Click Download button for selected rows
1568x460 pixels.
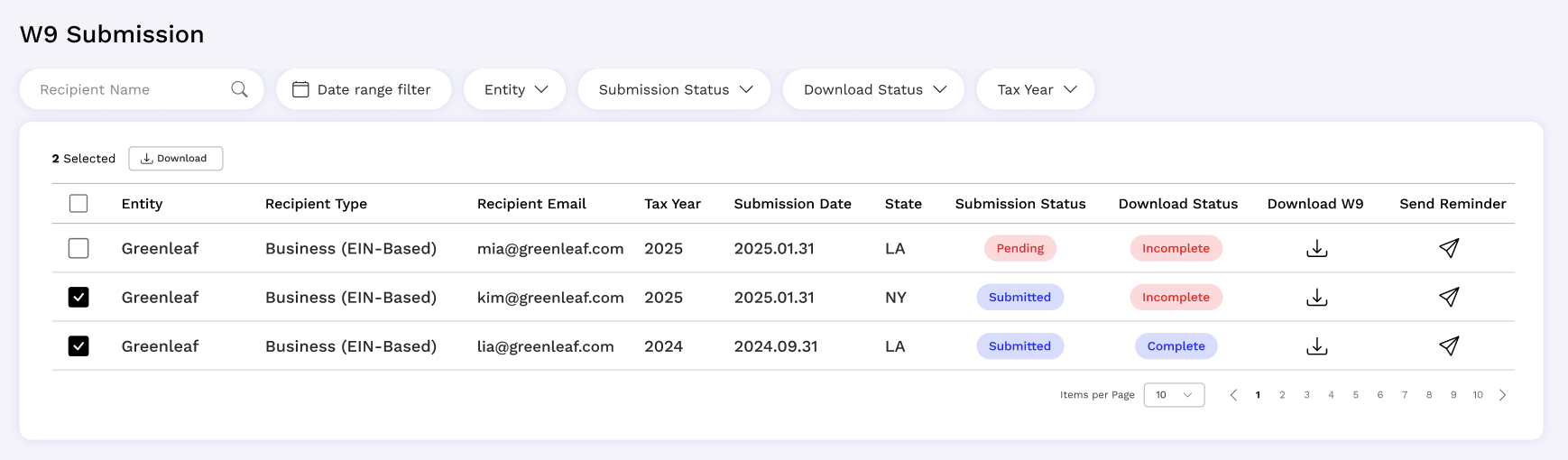pos(175,158)
